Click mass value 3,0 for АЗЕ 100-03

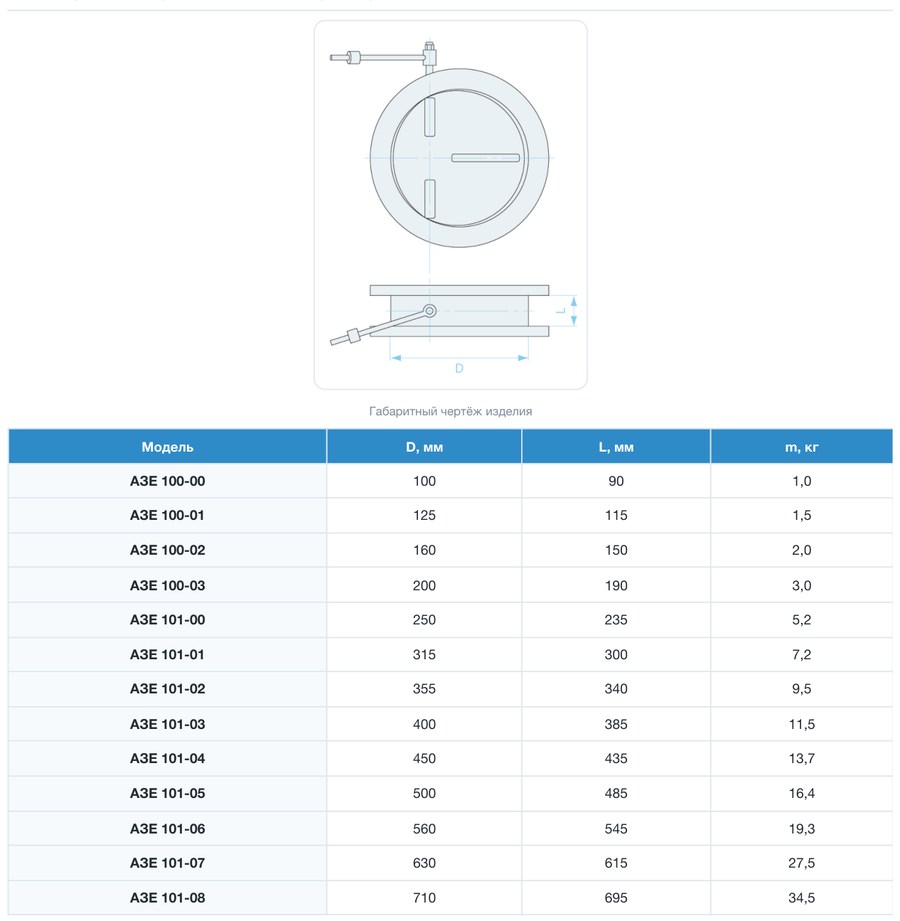(x=801, y=585)
